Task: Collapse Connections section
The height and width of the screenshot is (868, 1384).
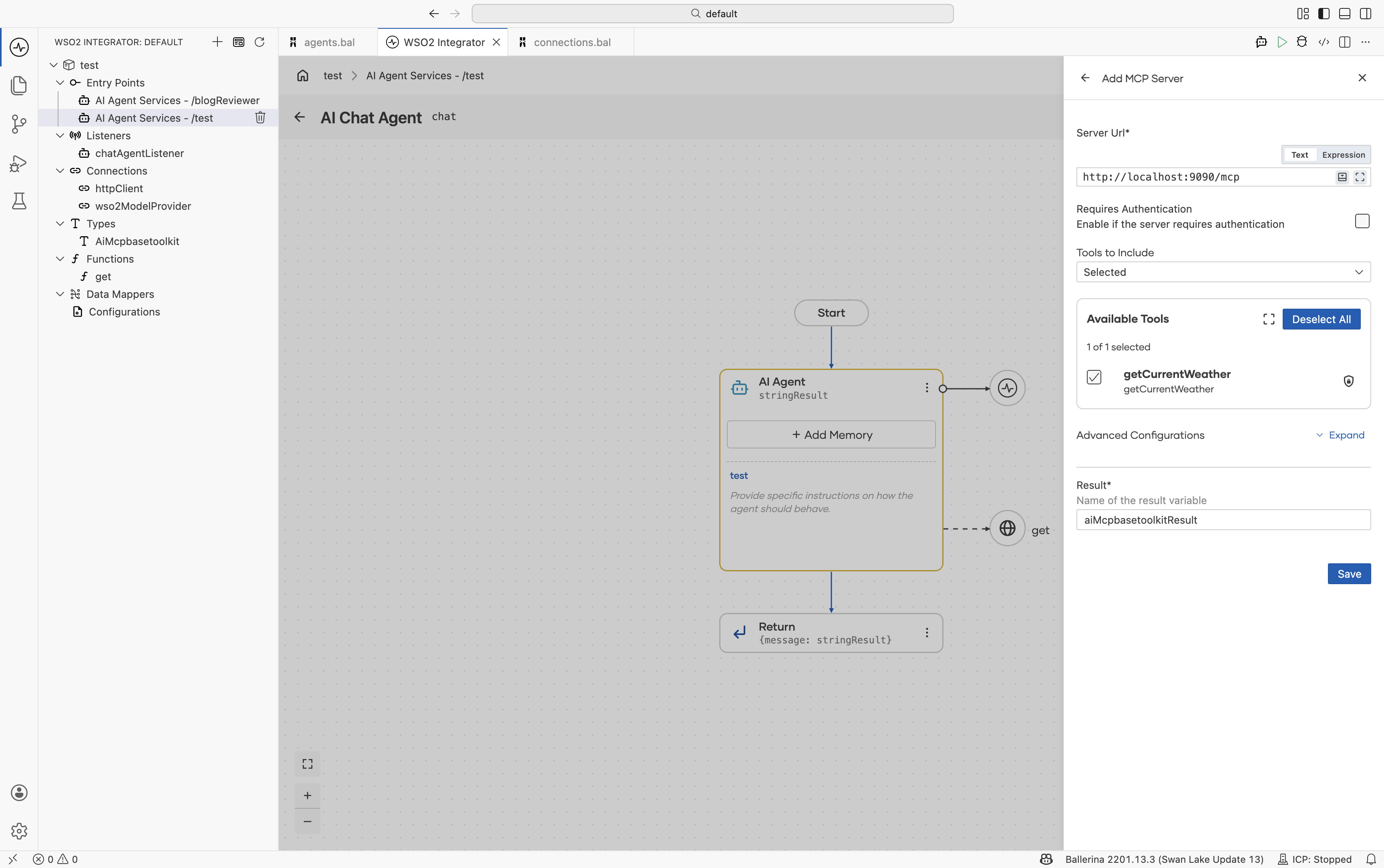Action: 60,171
